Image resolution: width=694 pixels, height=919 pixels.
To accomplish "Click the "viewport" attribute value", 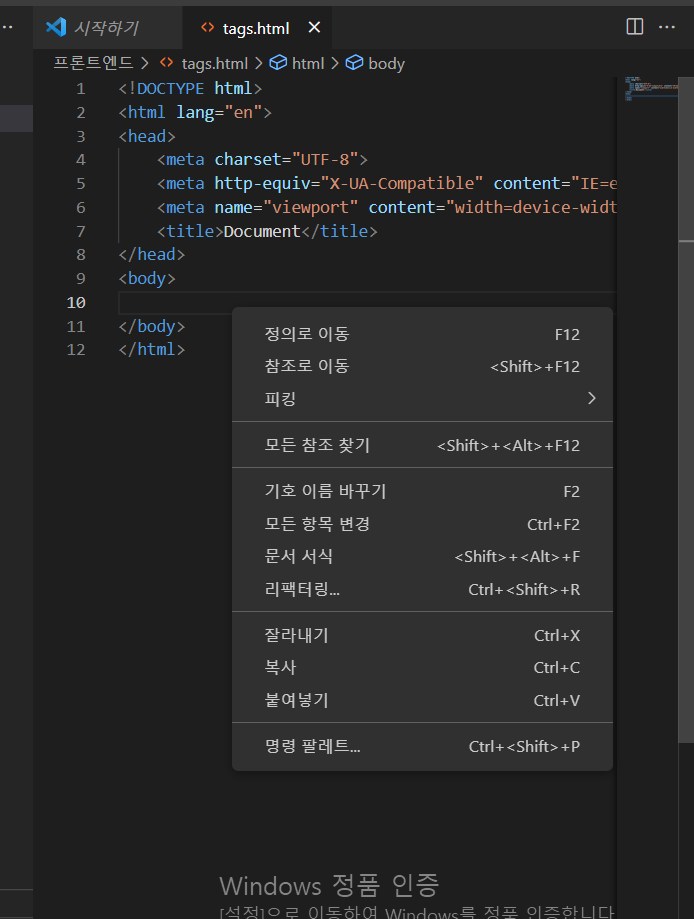I will (311, 207).
